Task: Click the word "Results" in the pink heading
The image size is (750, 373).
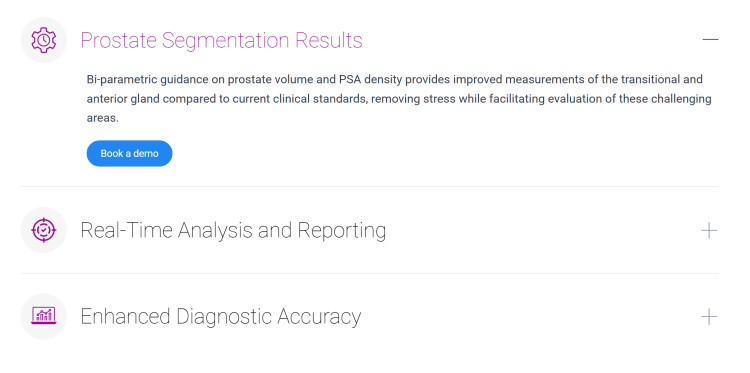Action: [x=329, y=40]
